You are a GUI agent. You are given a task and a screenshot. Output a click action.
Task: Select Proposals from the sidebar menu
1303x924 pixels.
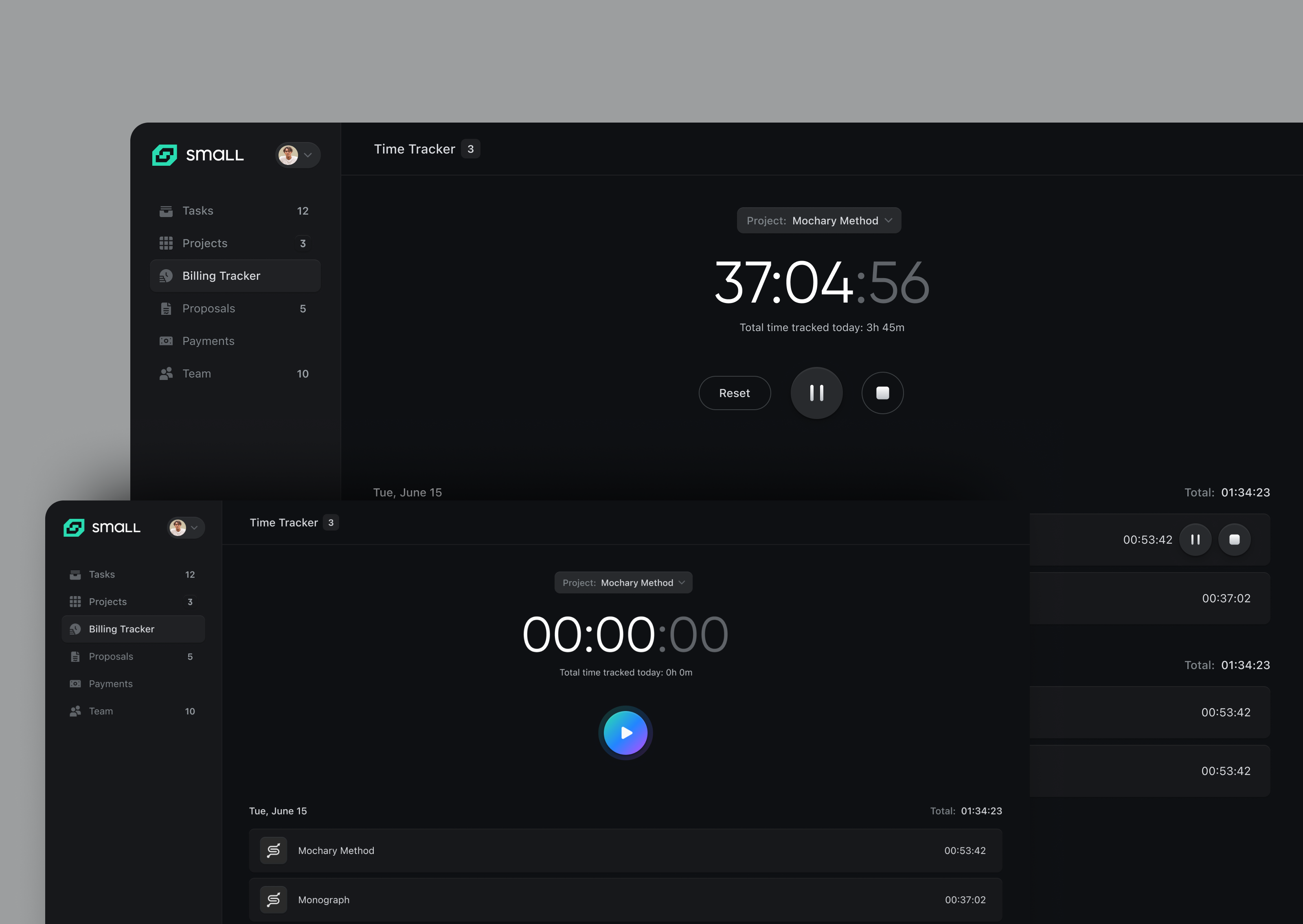208,308
